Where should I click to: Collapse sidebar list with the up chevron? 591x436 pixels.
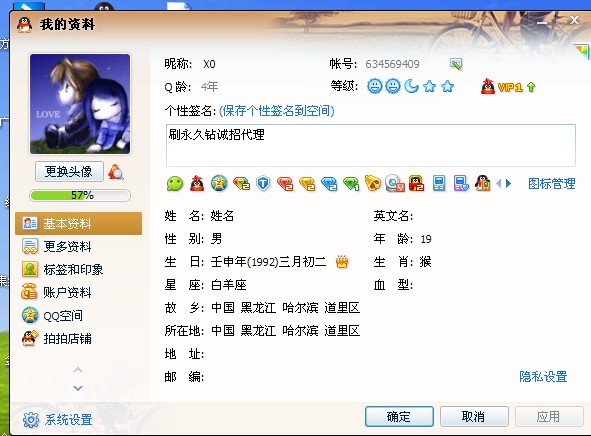(x=78, y=370)
